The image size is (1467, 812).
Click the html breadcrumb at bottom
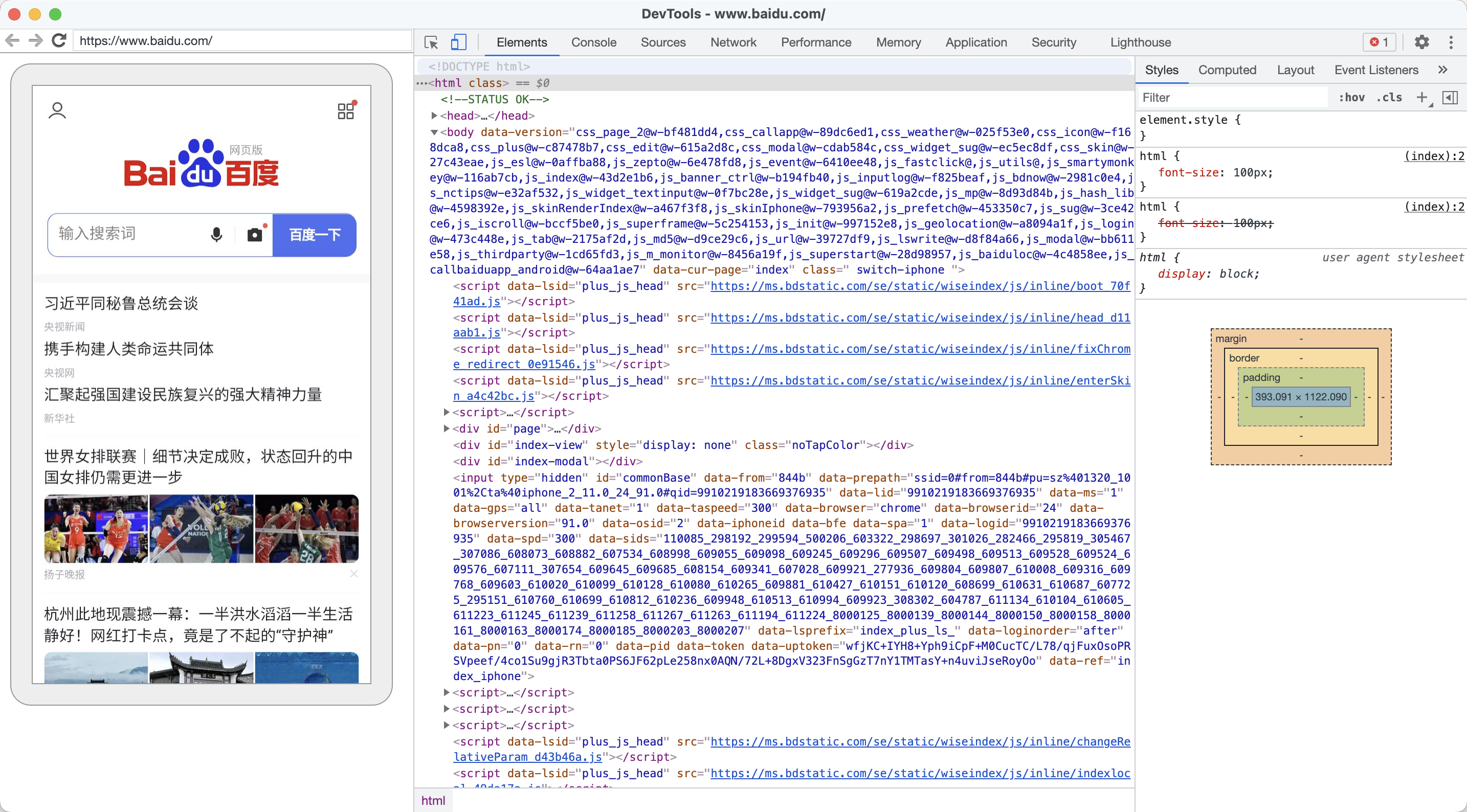(x=433, y=800)
